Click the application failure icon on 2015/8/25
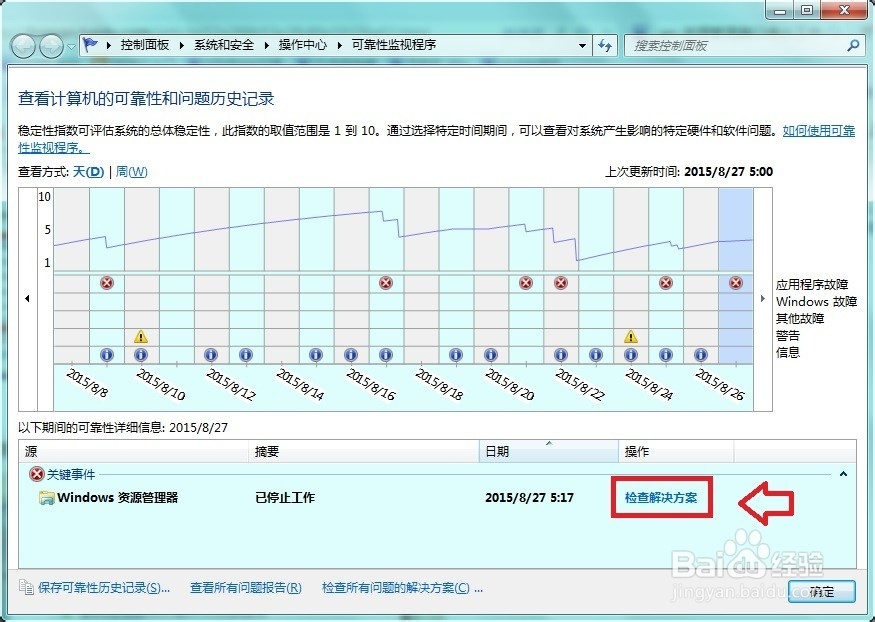This screenshot has height=622, width=875. click(x=666, y=283)
